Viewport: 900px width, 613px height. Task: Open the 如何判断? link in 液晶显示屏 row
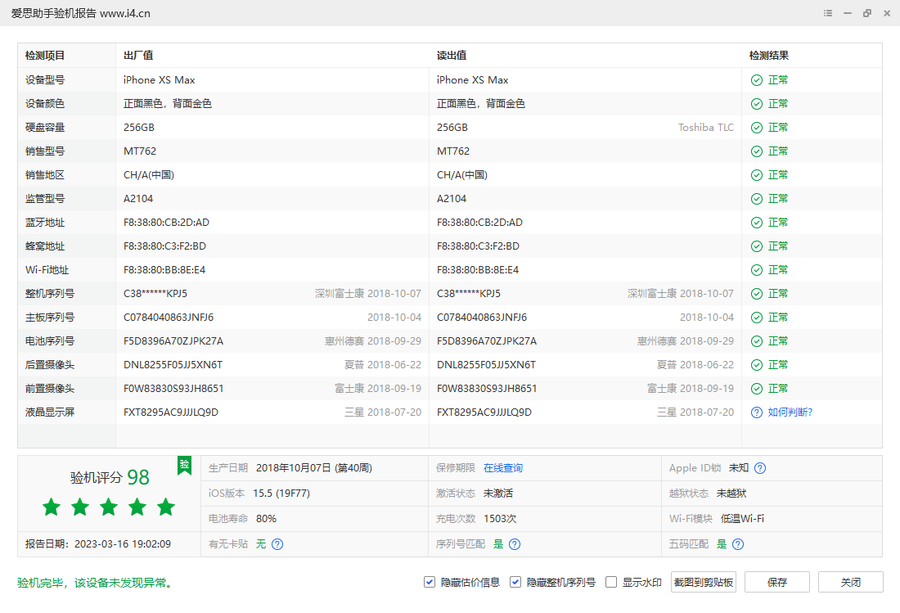(790, 412)
